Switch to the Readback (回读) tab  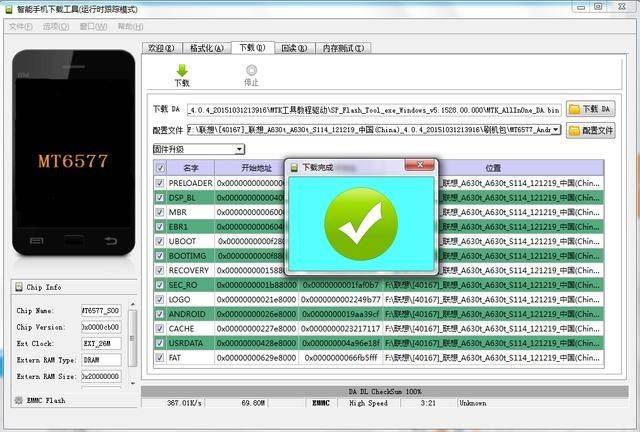point(294,48)
